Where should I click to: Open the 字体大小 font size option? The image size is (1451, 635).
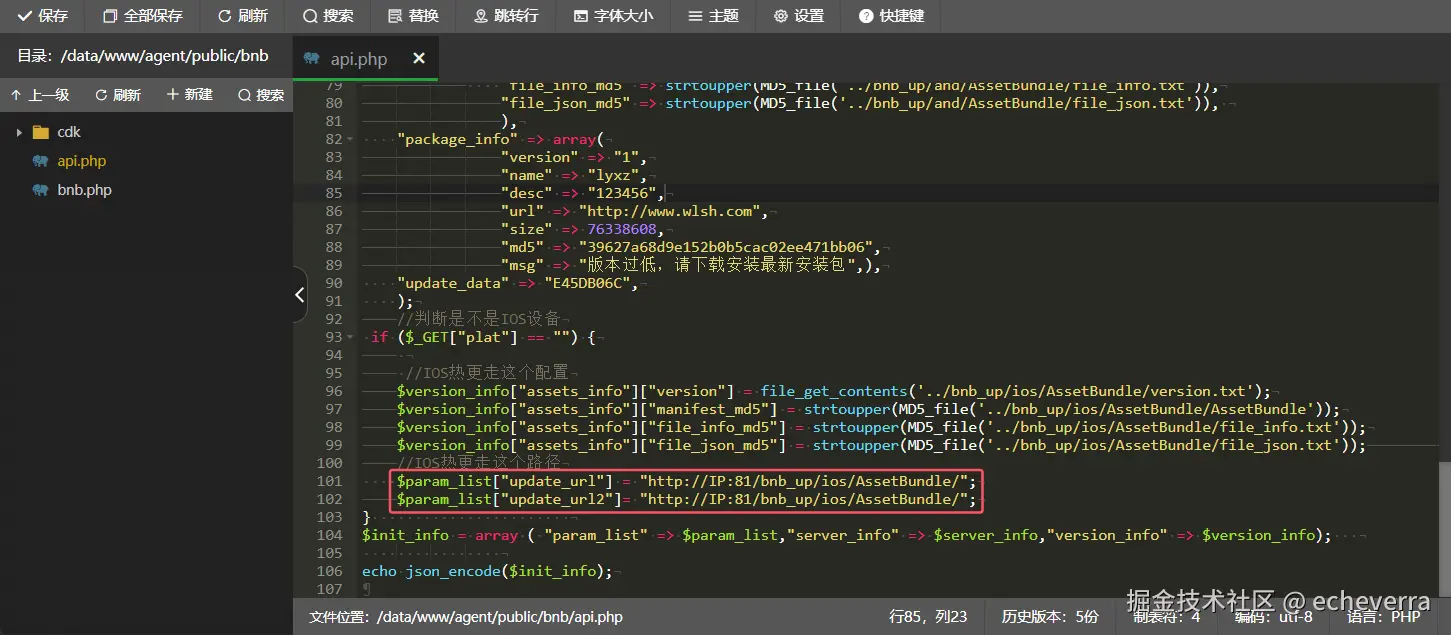[x=613, y=16]
